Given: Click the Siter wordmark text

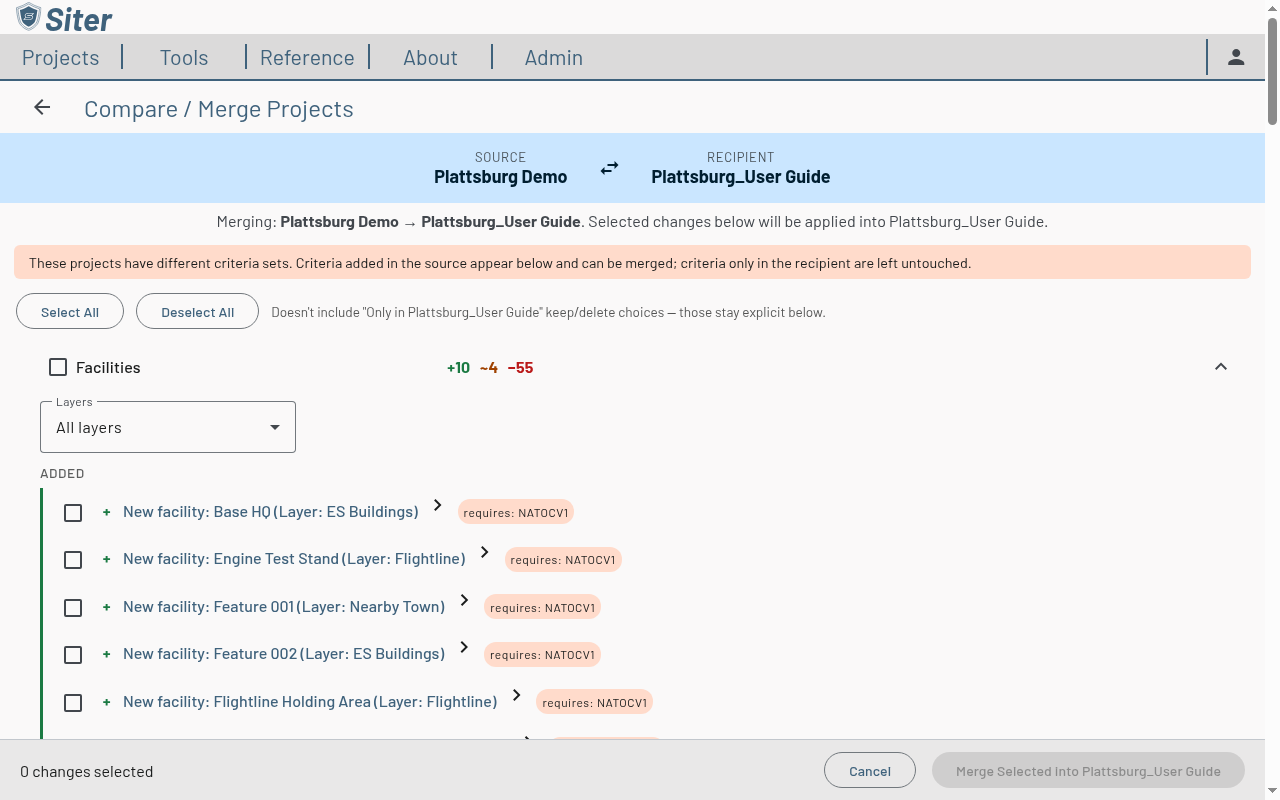Looking at the screenshot, I should coord(79,18).
